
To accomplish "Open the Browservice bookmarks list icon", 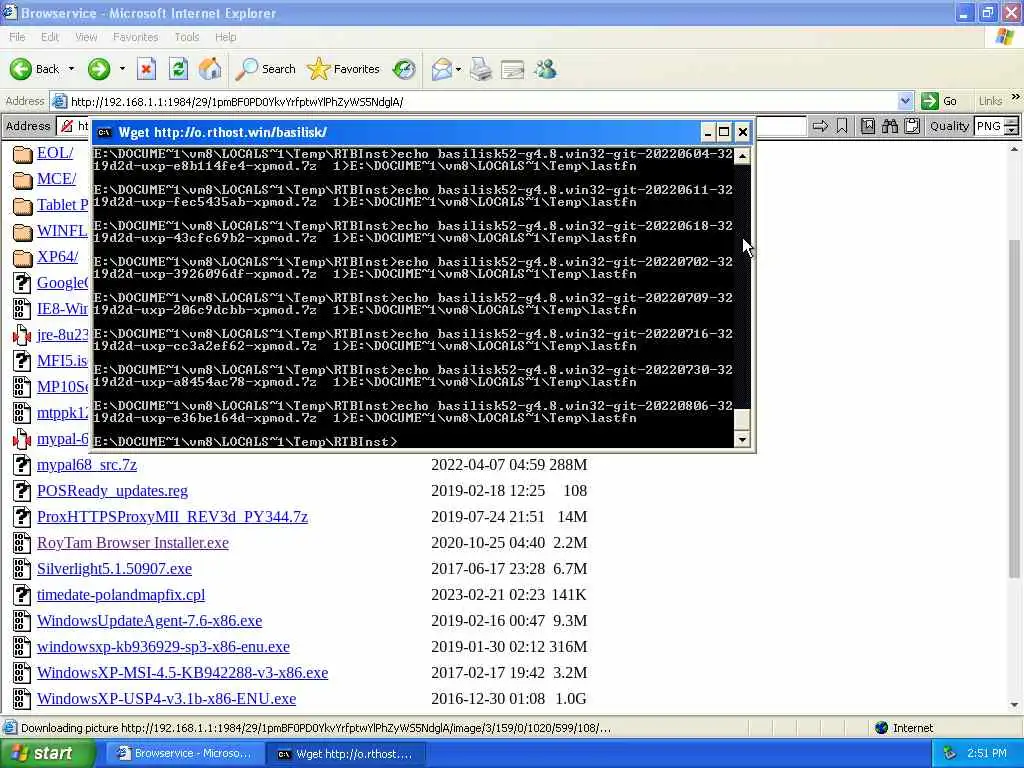I will (x=868, y=126).
